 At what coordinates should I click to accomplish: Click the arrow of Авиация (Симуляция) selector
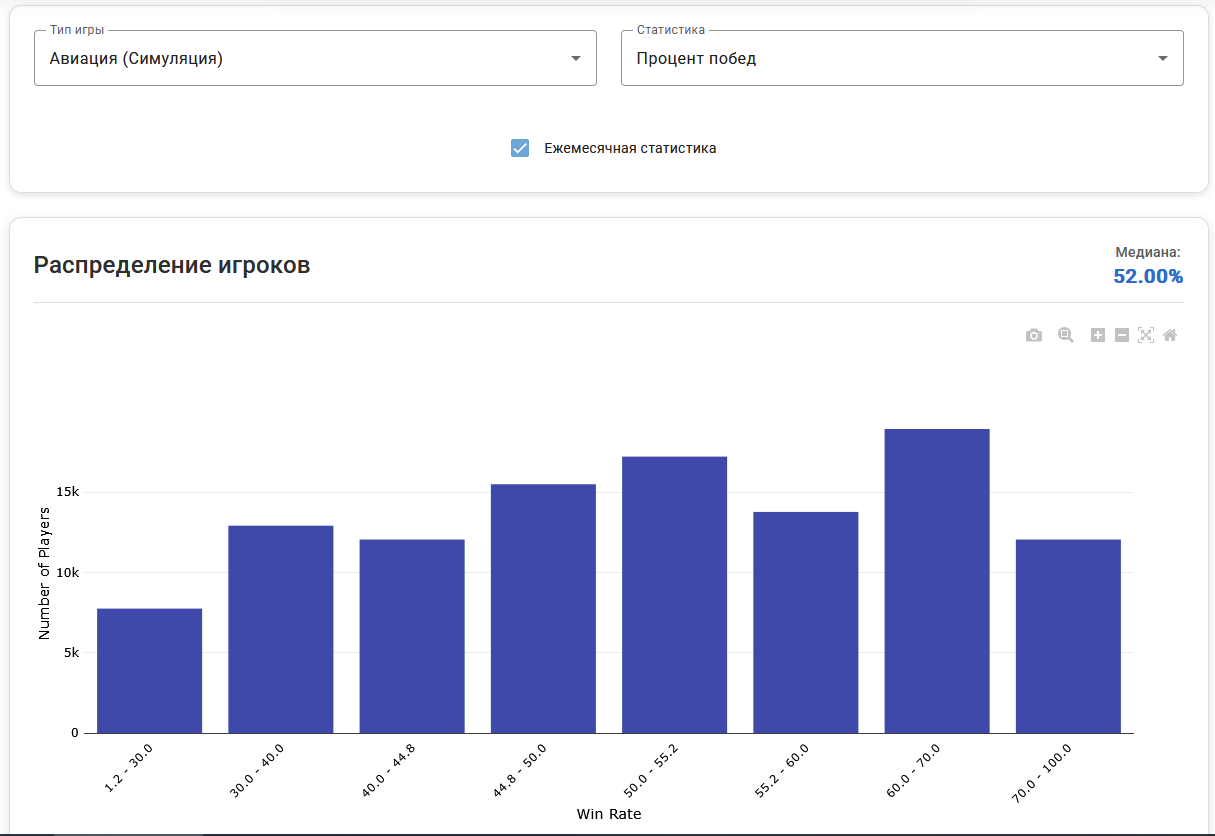pos(576,58)
